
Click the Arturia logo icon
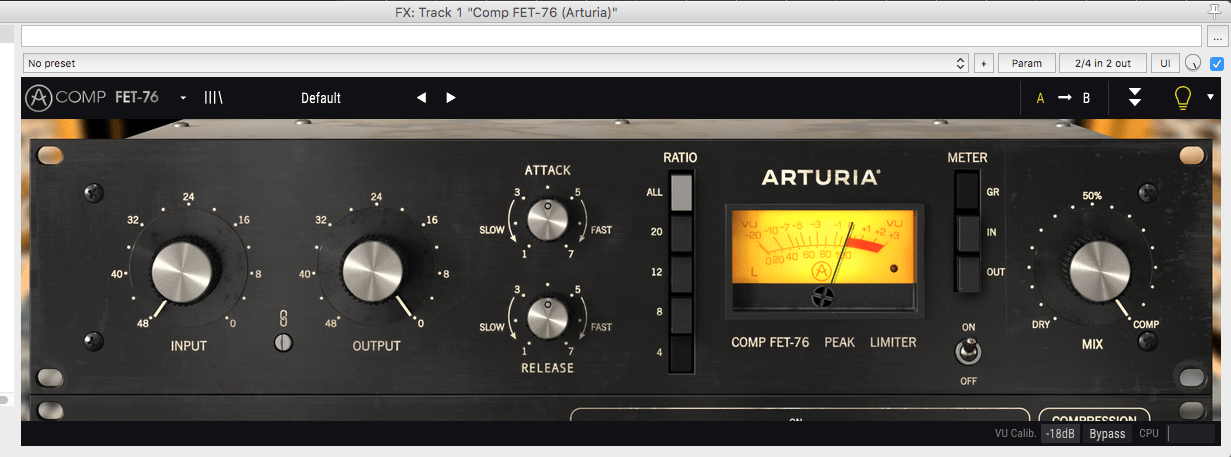tap(39, 98)
